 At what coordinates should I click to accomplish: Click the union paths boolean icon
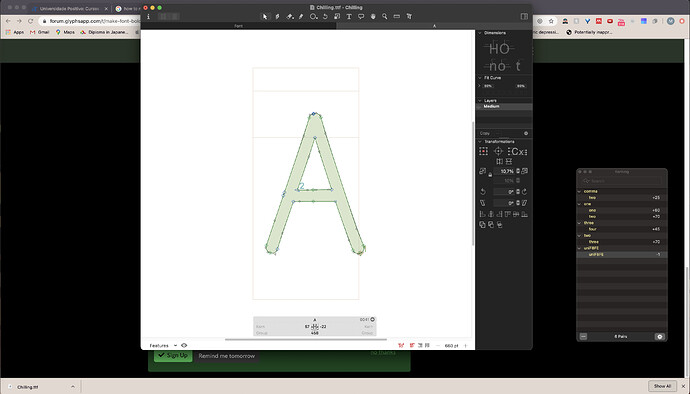tap(482, 225)
